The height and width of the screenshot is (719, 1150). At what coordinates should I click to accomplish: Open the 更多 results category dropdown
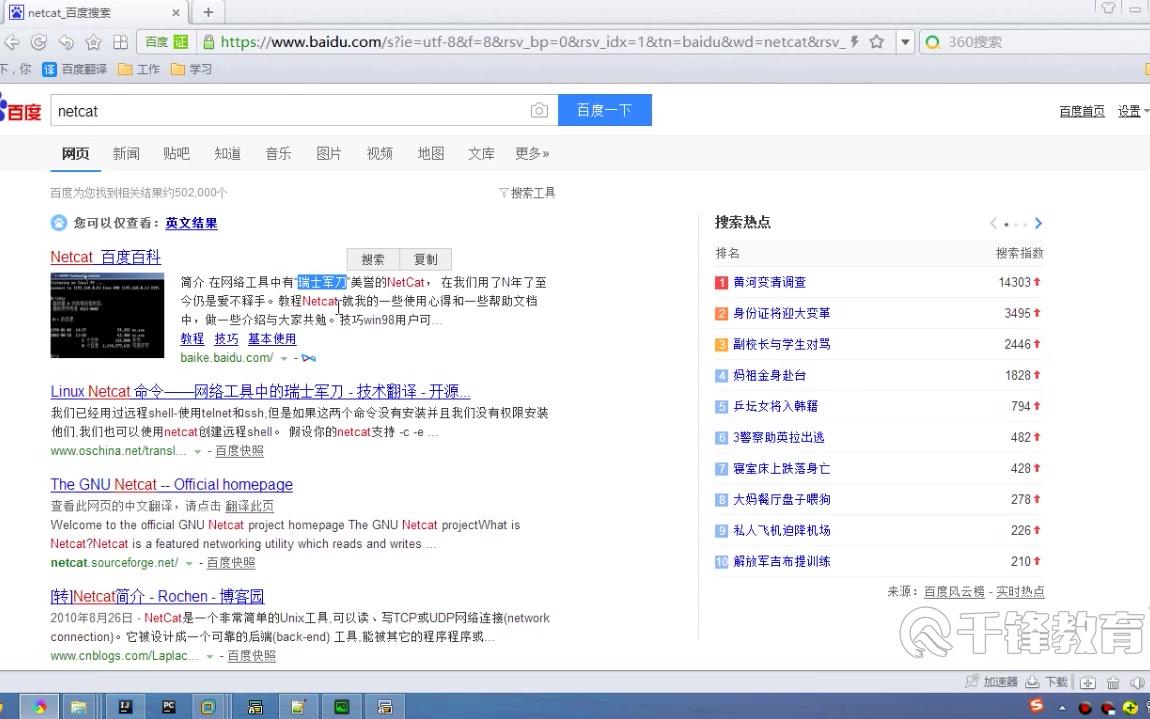click(531, 153)
